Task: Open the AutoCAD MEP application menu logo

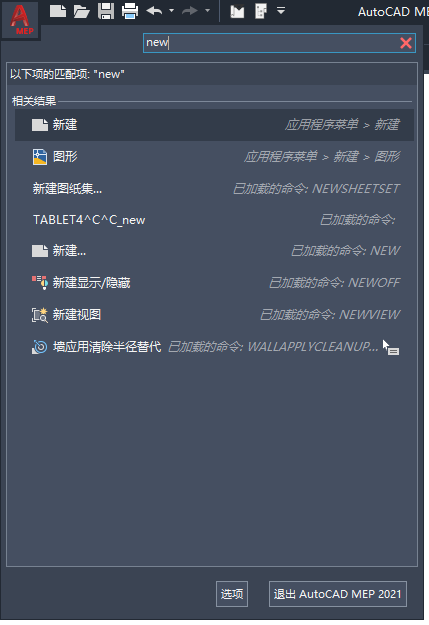Action: [x=20, y=19]
